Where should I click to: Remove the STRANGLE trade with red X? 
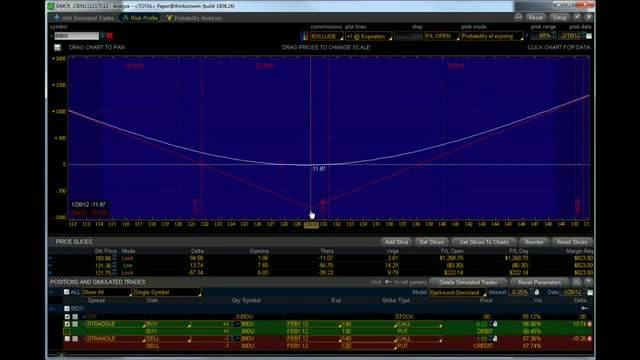coord(589,339)
